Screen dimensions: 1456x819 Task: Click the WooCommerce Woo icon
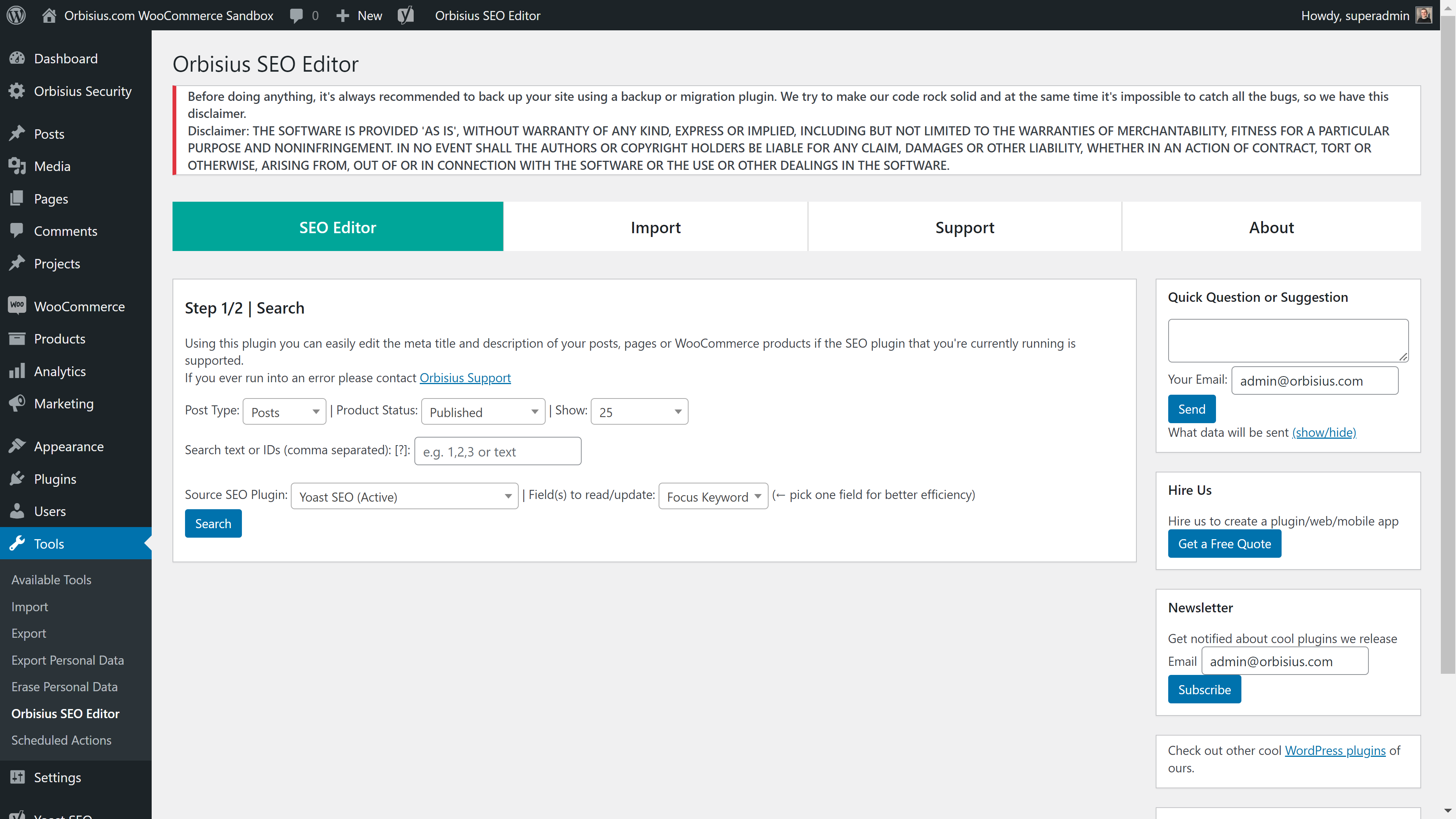17,306
